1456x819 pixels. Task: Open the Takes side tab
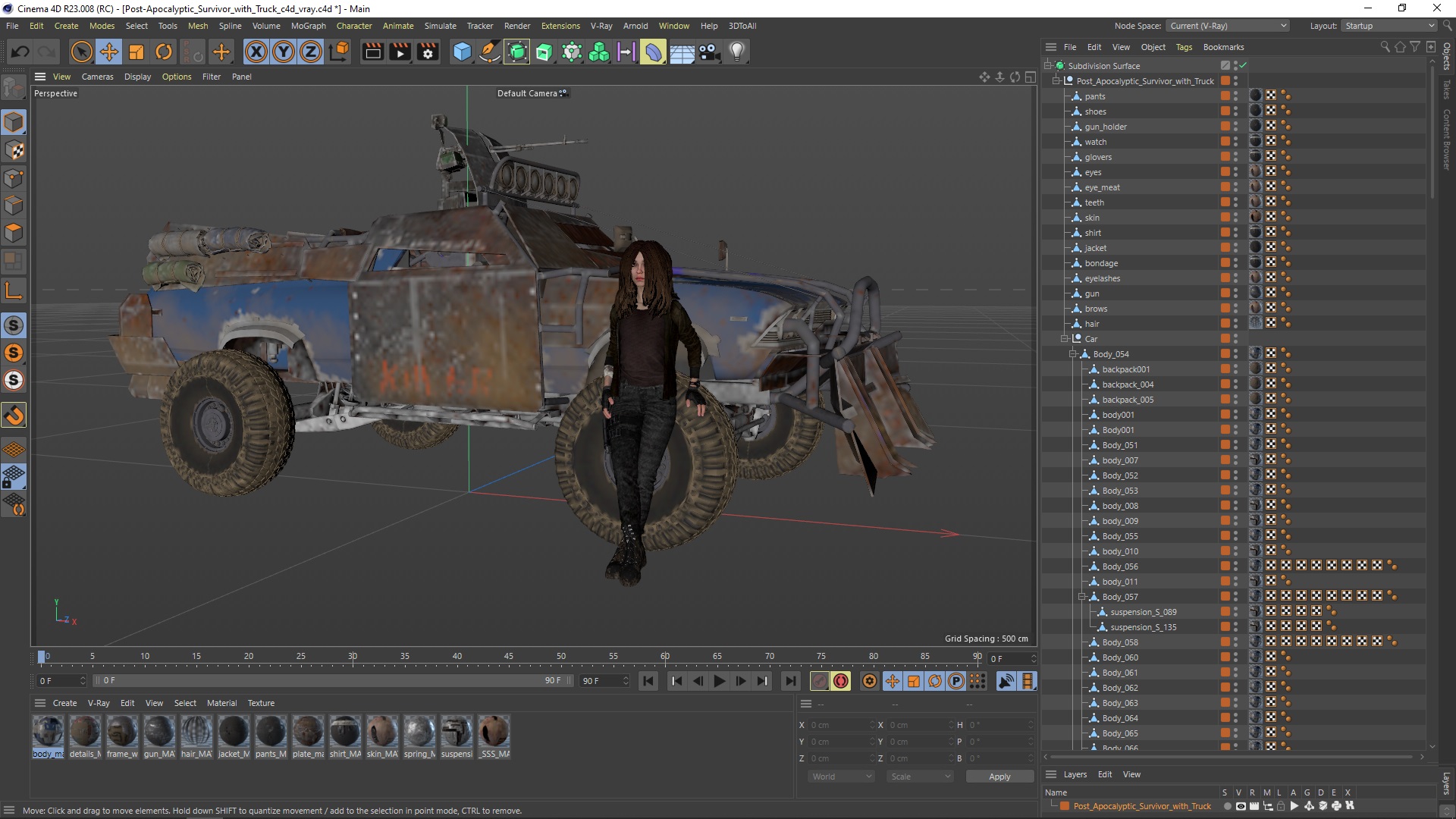click(x=1447, y=89)
